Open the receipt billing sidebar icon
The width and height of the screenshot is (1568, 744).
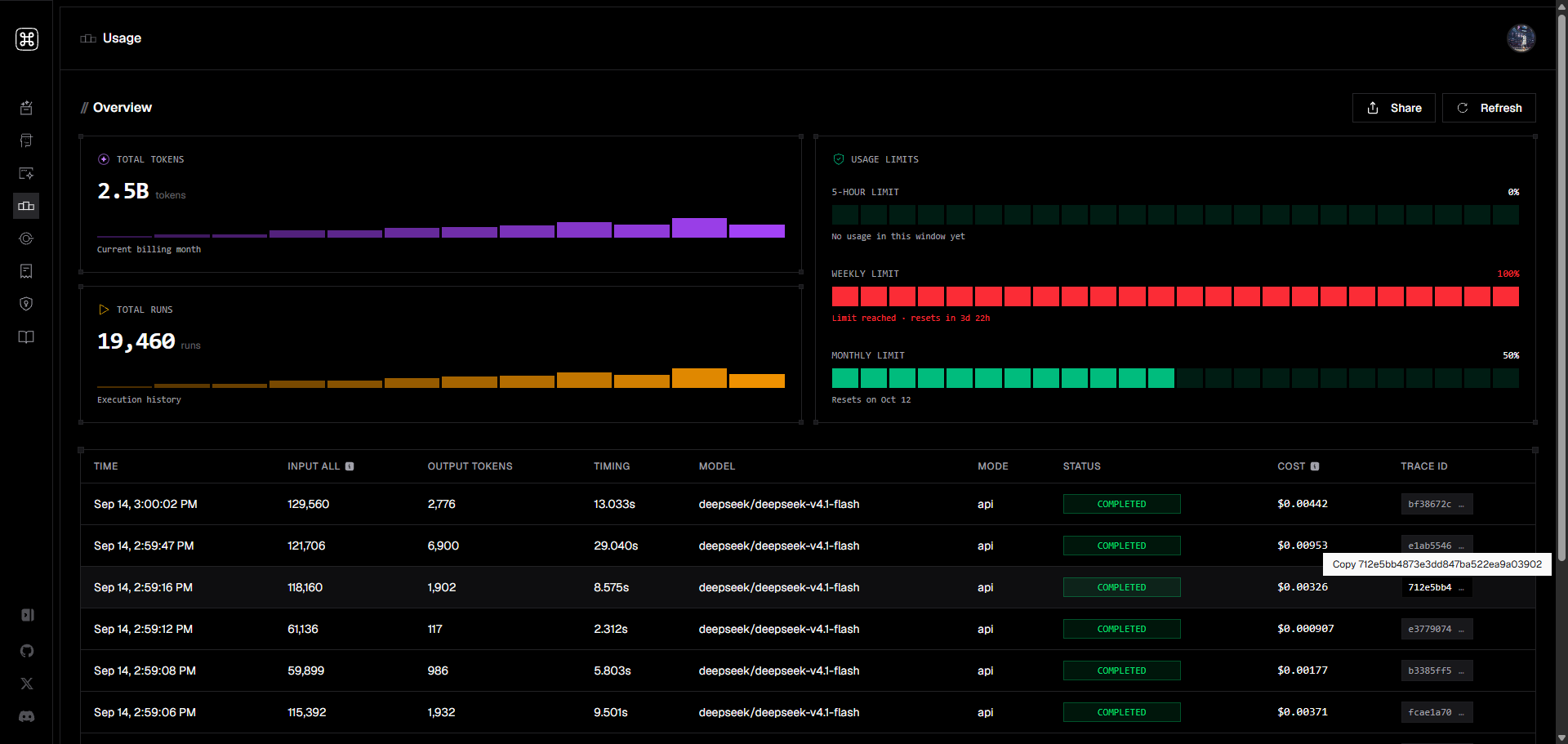(26, 271)
